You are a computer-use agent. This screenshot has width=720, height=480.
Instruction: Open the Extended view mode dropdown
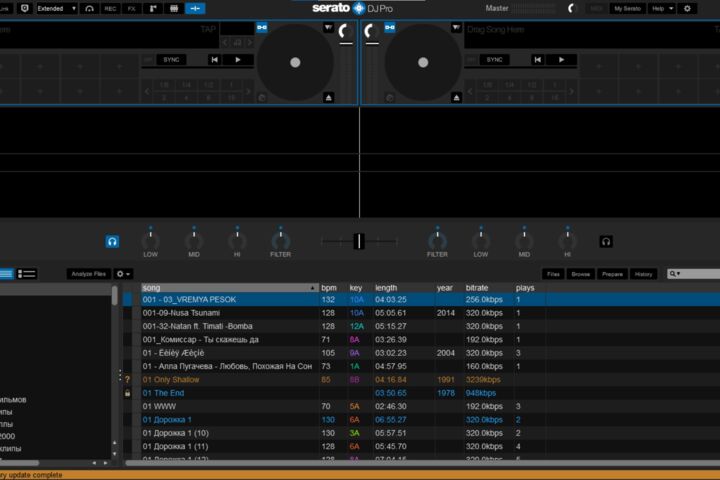click(x=56, y=8)
